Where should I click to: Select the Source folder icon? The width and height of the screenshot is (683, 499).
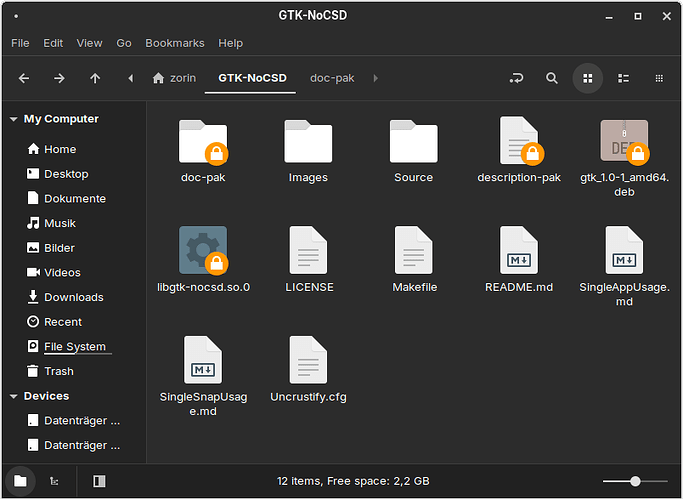(x=413, y=142)
